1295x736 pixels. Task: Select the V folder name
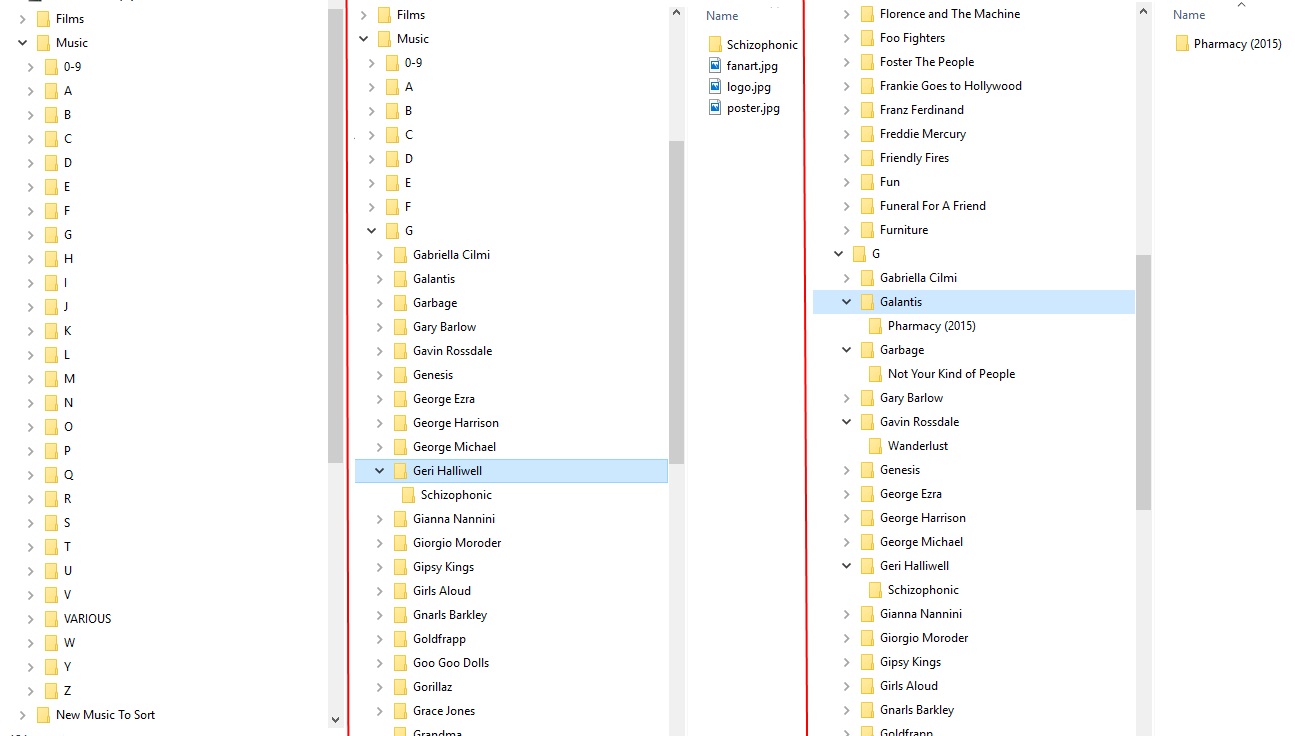tap(67, 595)
